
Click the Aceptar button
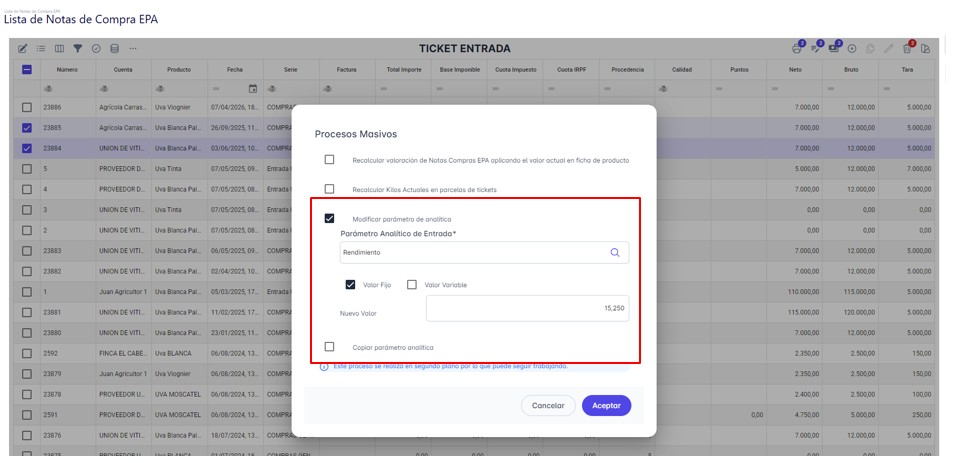[x=607, y=405]
